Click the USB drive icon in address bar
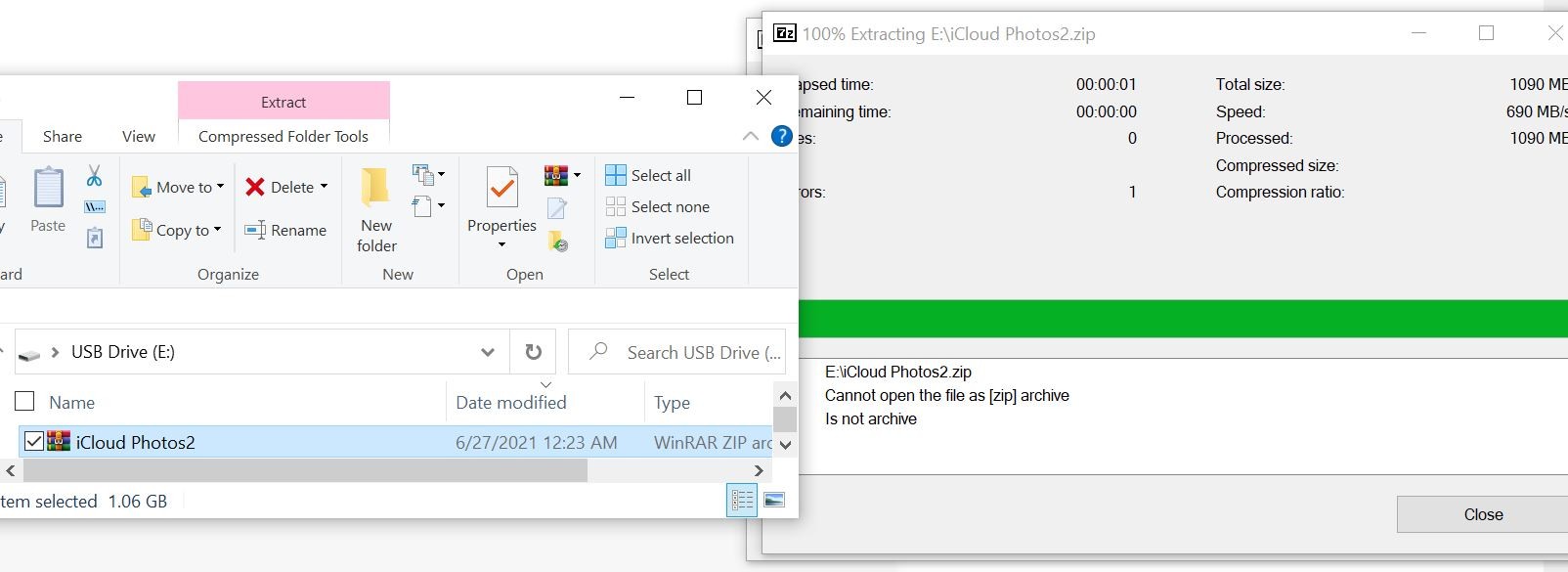 29,353
